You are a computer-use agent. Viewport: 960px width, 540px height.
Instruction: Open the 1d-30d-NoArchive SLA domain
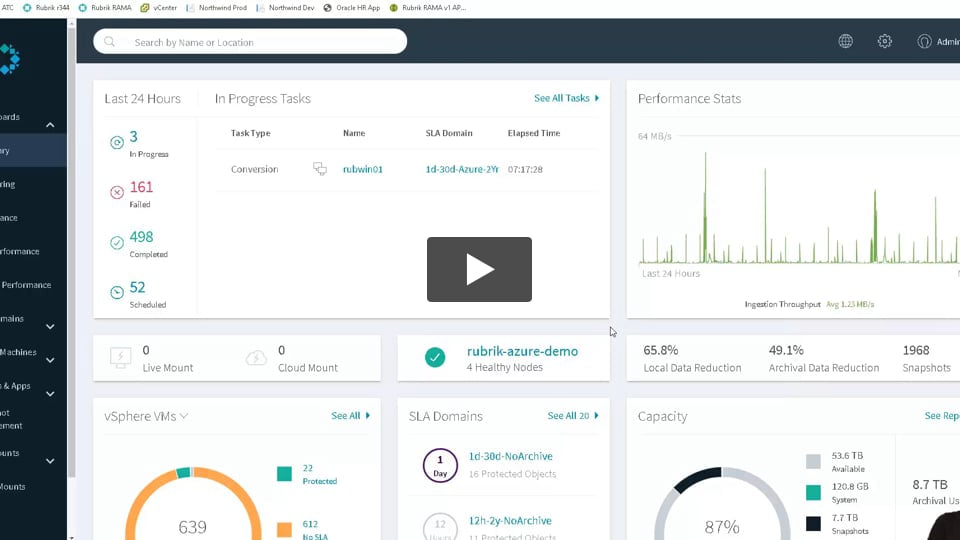pyautogui.click(x=511, y=456)
